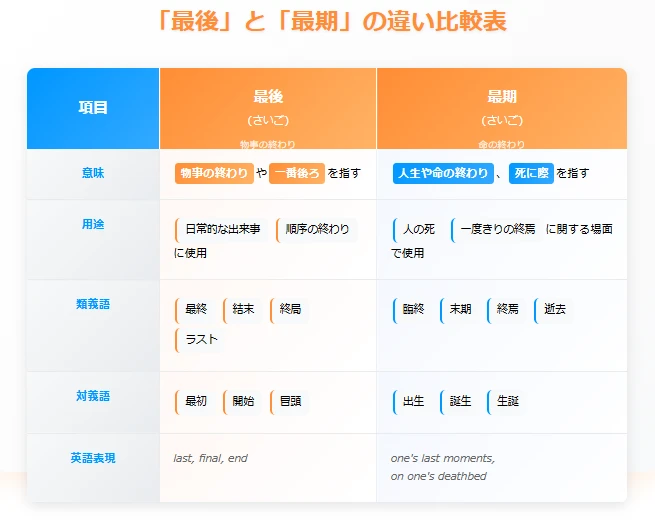
Task: Select the 誕生 antonym tag
Action: click(460, 401)
